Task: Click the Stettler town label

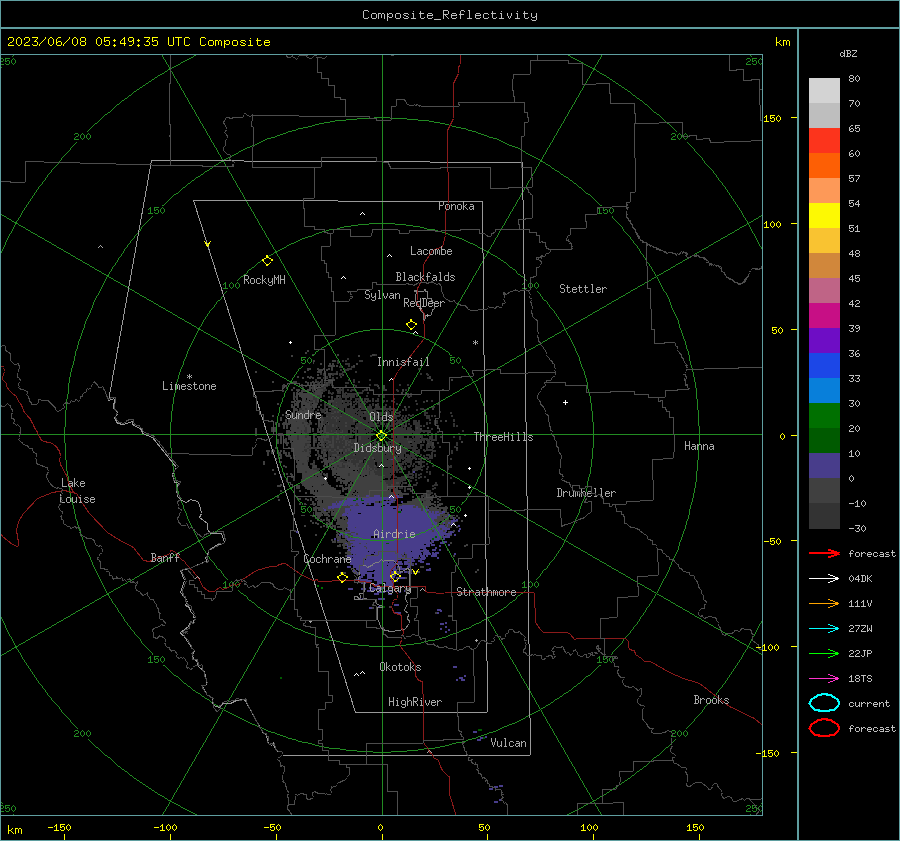Action: (583, 289)
